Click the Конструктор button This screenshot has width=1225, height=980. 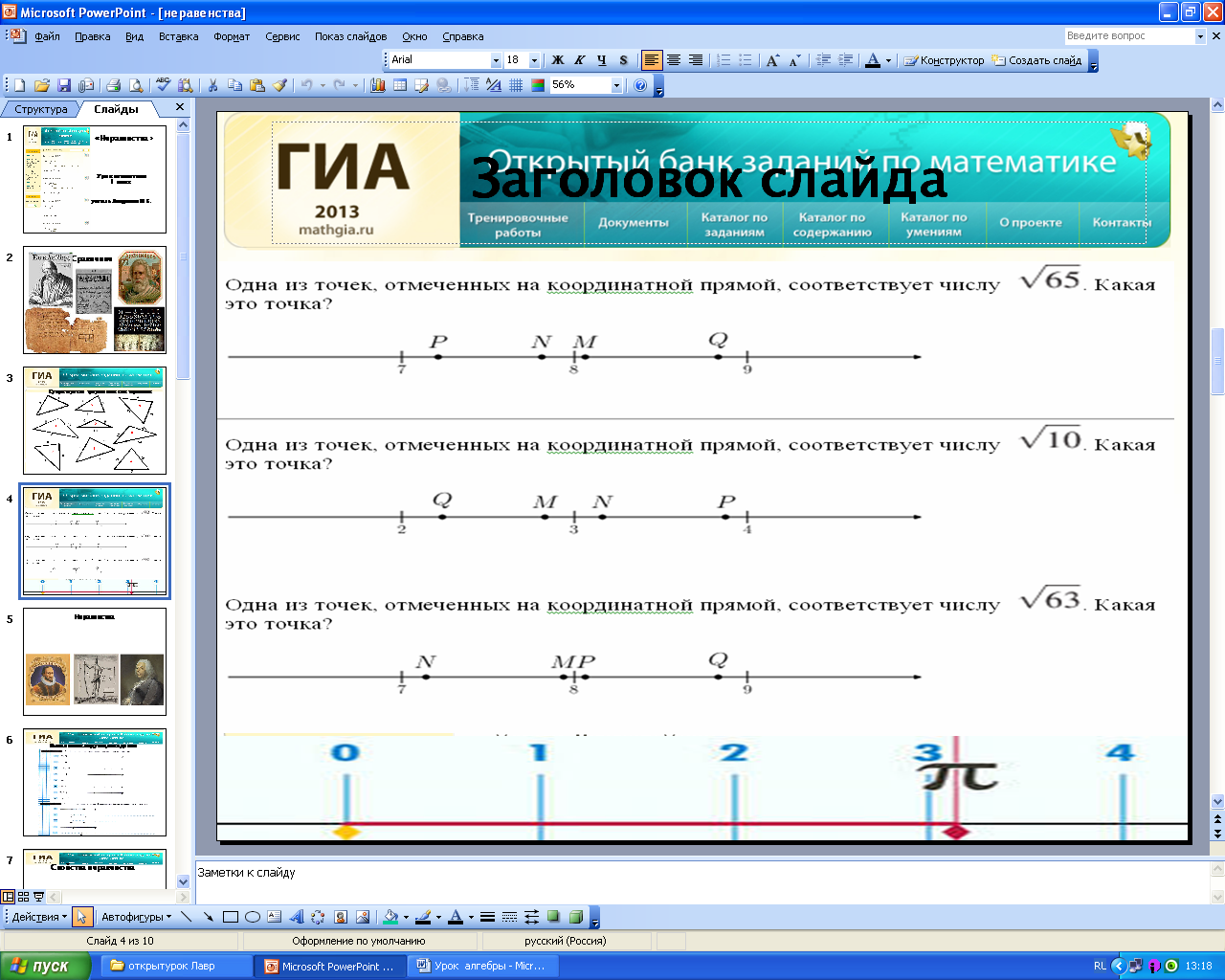pyautogui.click(x=944, y=60)
